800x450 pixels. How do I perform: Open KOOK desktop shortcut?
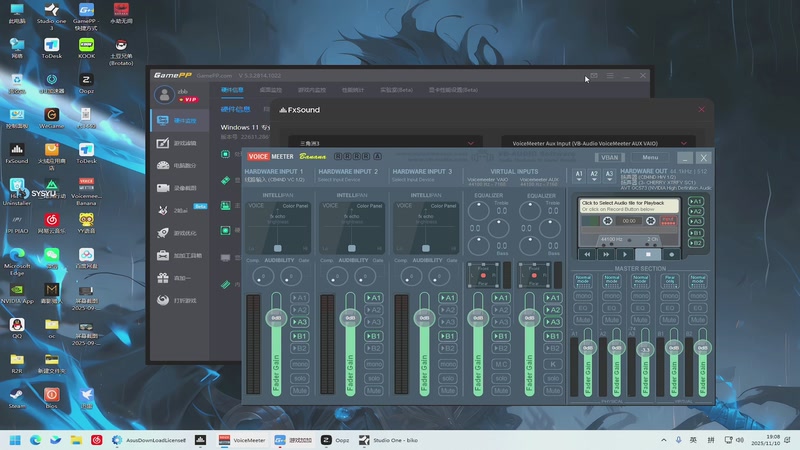[x=86, y=48]
